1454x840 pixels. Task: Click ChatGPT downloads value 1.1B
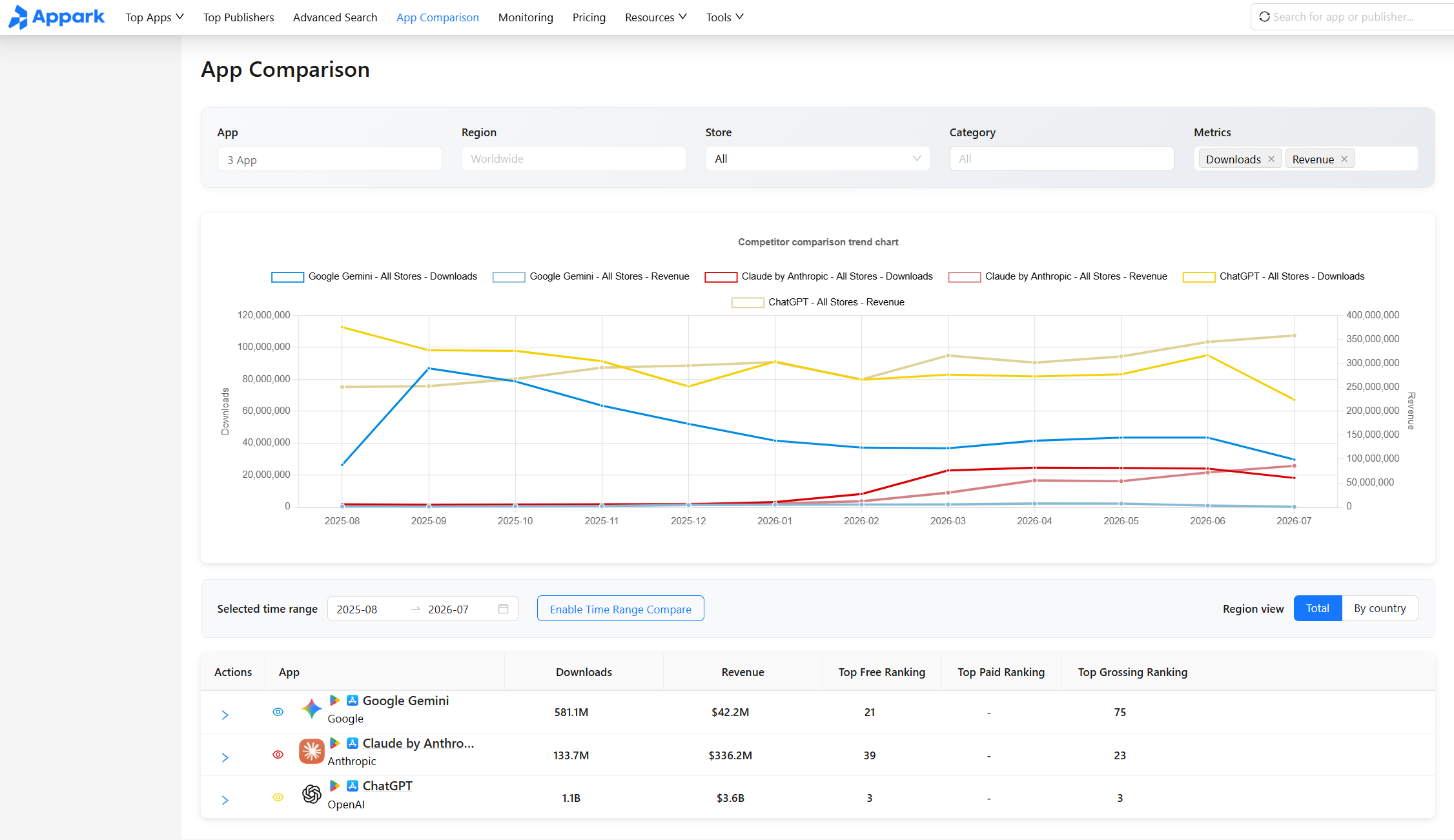click(571, 798)
